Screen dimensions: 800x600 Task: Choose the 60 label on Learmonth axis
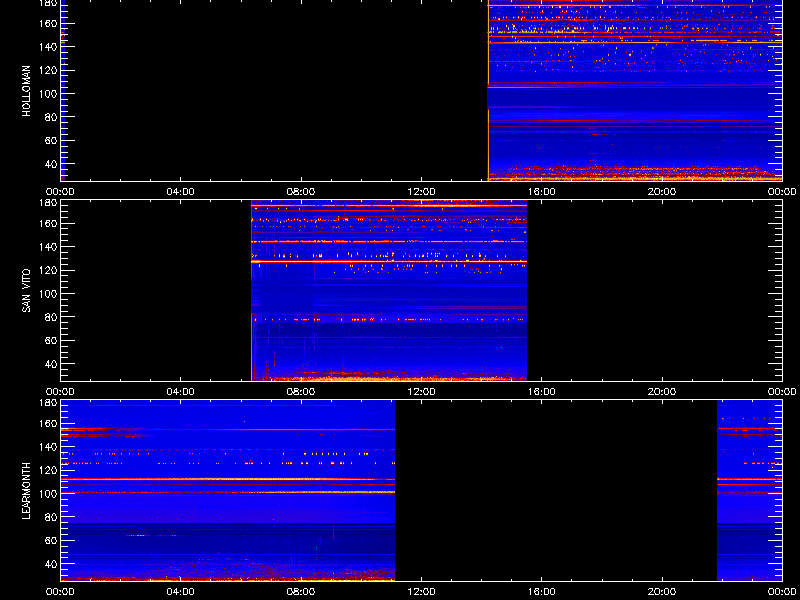pos(51,540)
